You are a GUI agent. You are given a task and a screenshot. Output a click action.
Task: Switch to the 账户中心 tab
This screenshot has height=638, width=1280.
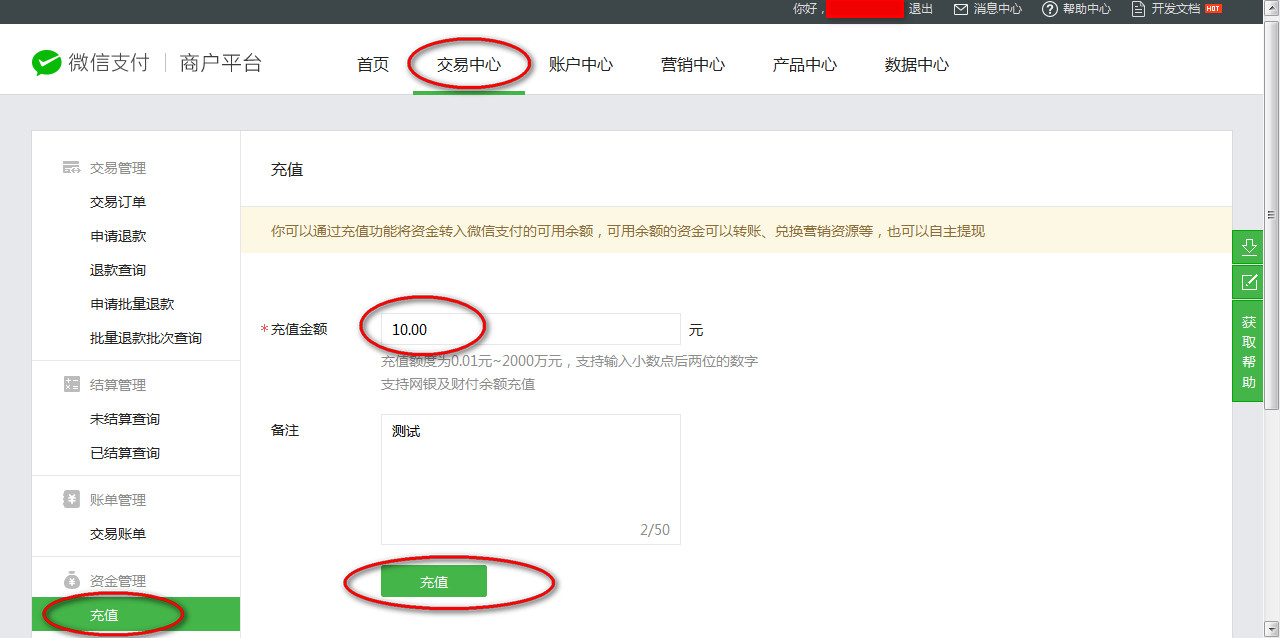point(581,65)
